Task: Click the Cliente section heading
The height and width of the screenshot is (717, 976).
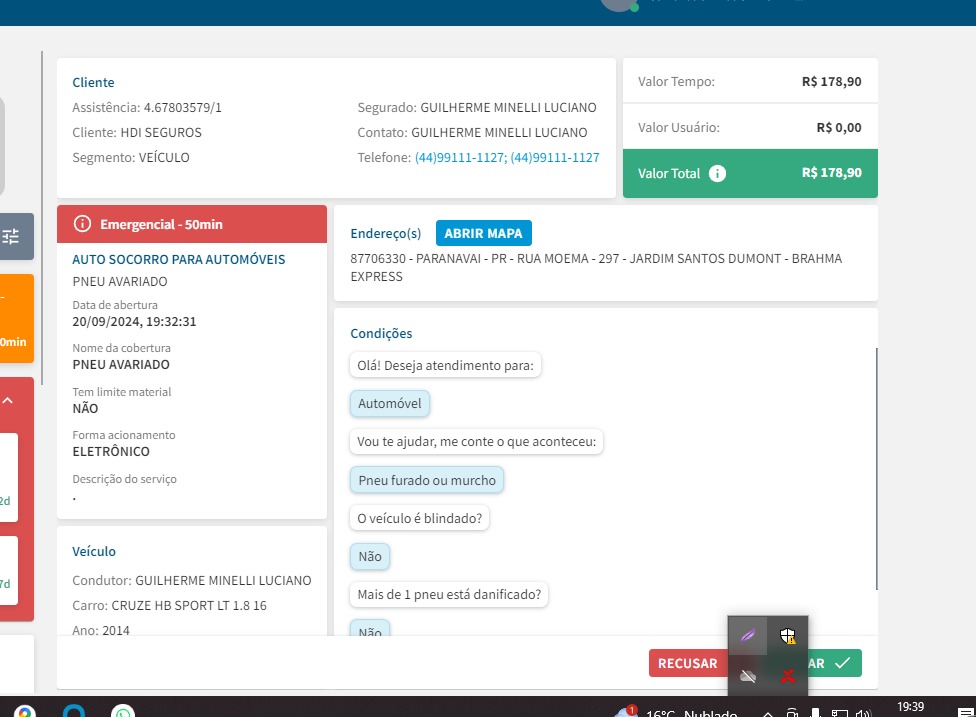Action: 93,82
